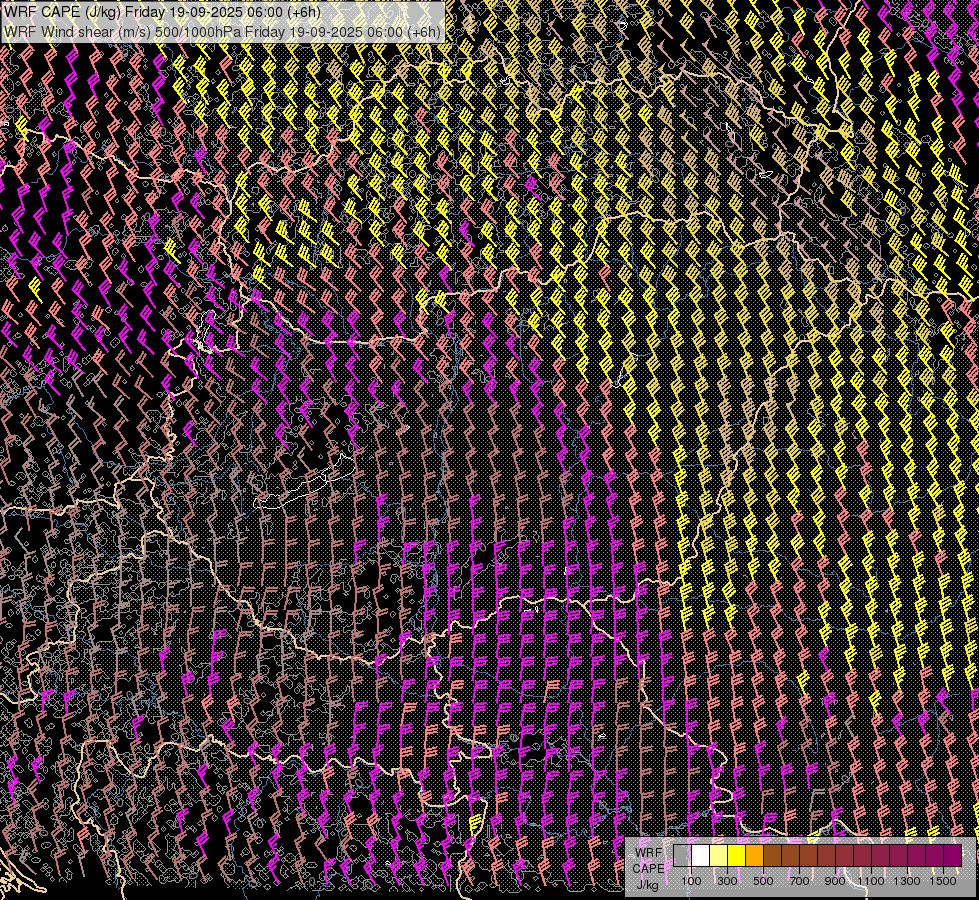
Task: Click the 700 legend scale value
Action: tap(799, 881)
